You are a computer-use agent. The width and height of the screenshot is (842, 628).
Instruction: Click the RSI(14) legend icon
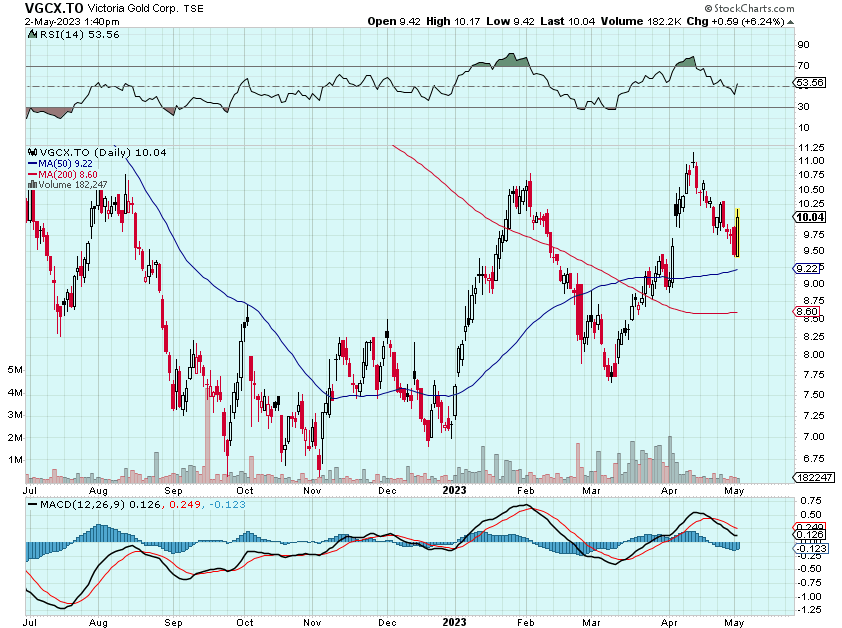[32, 34]
